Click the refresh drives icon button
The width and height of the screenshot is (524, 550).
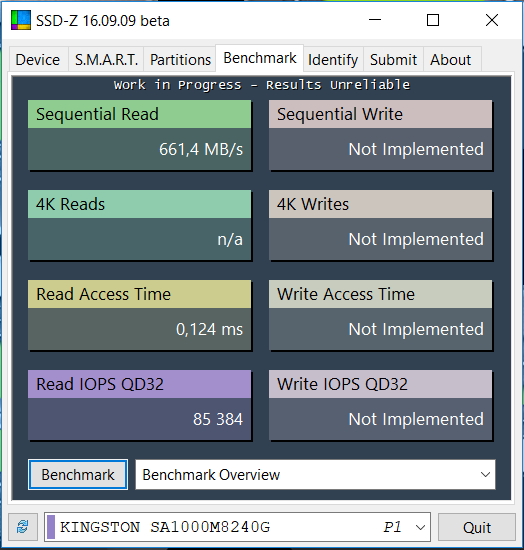(x=23, y=526)
